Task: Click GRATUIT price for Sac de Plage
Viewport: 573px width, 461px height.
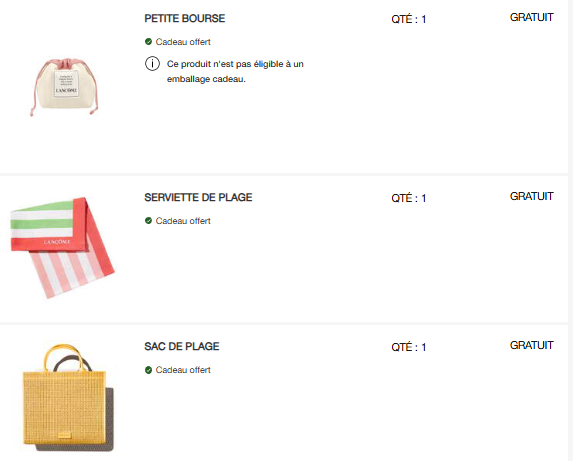Action: [x=531, y=345]
